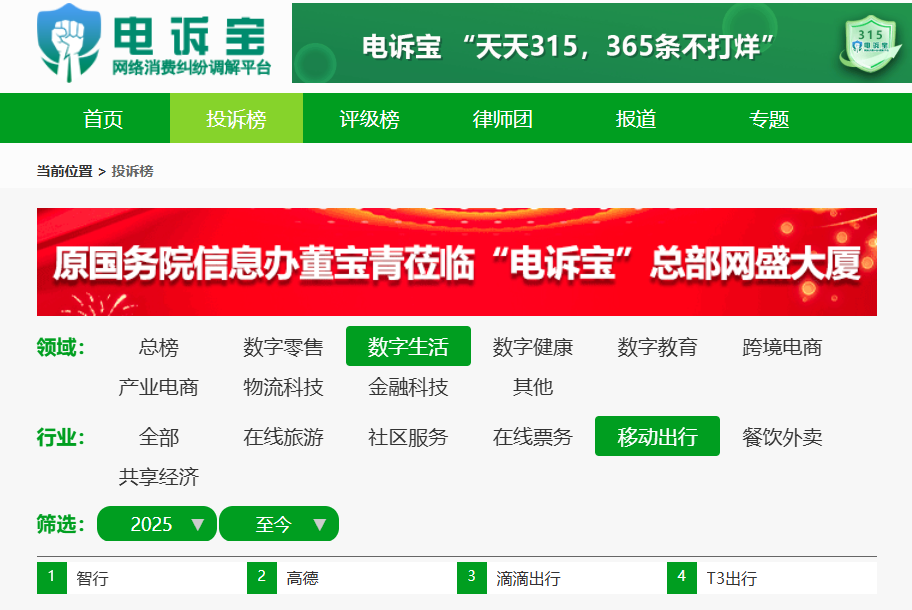
Task: Filter by 数字教育 domain
Action: pos(657,347)
